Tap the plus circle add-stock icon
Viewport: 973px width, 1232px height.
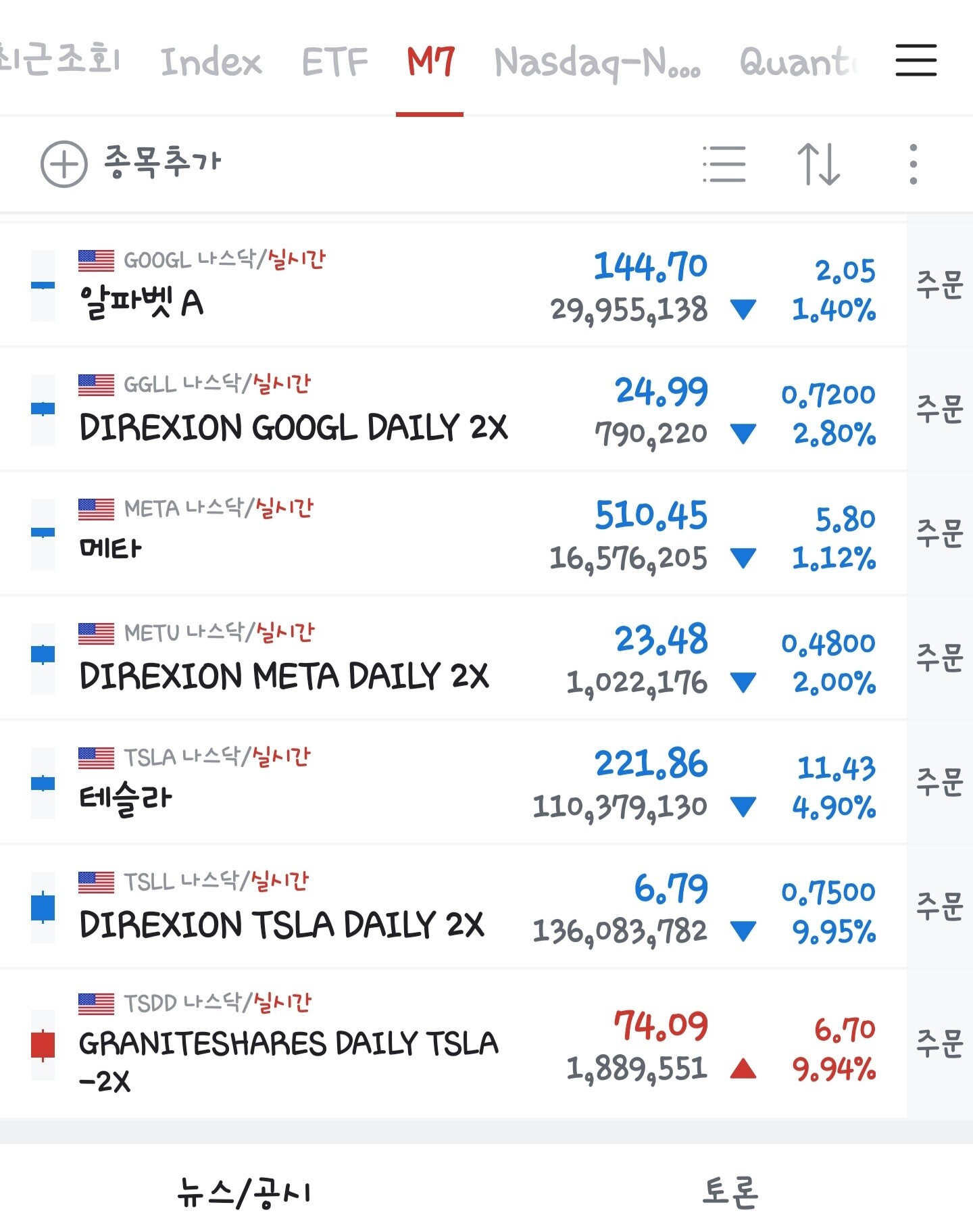[64, 164]
